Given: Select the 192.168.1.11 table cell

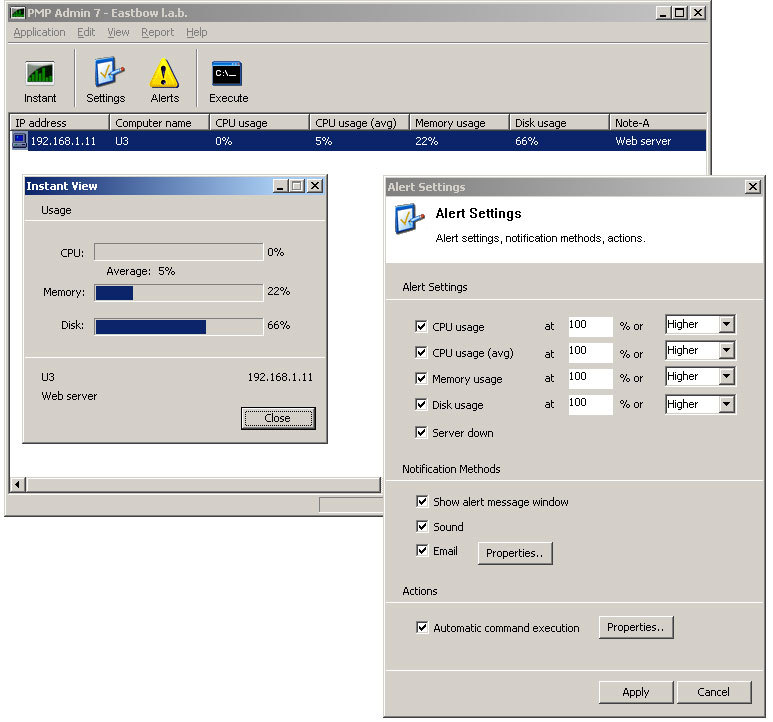Looking at the screenshot, I should 63,141.
